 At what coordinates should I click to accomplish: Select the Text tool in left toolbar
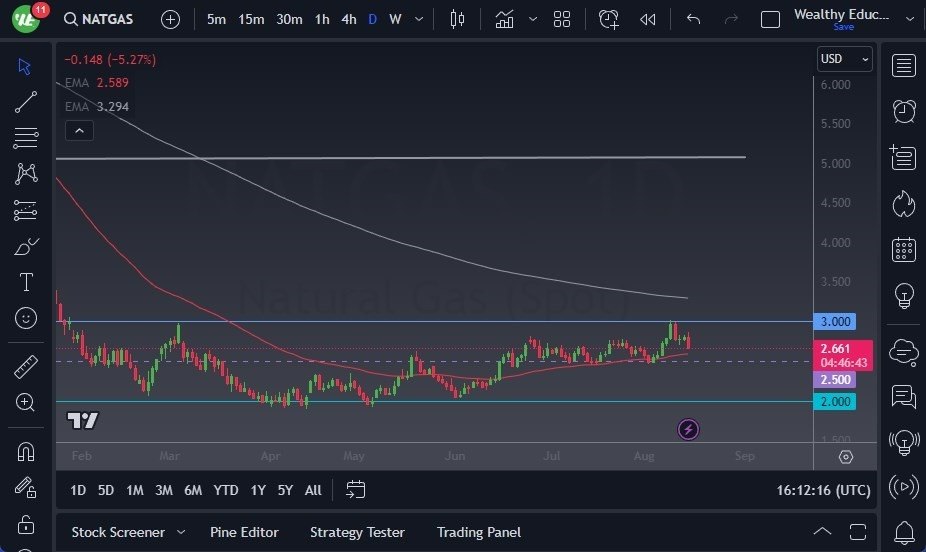point(26,282)
